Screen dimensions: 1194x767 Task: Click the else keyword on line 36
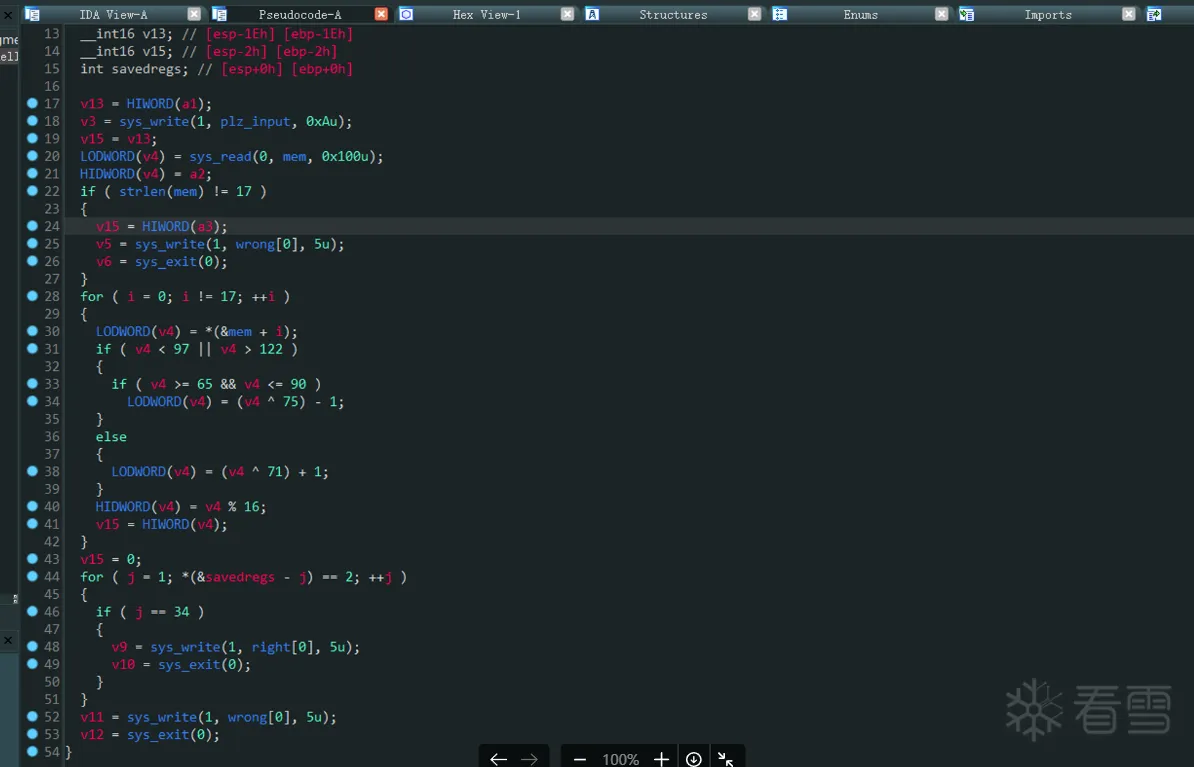click(111, 436)
